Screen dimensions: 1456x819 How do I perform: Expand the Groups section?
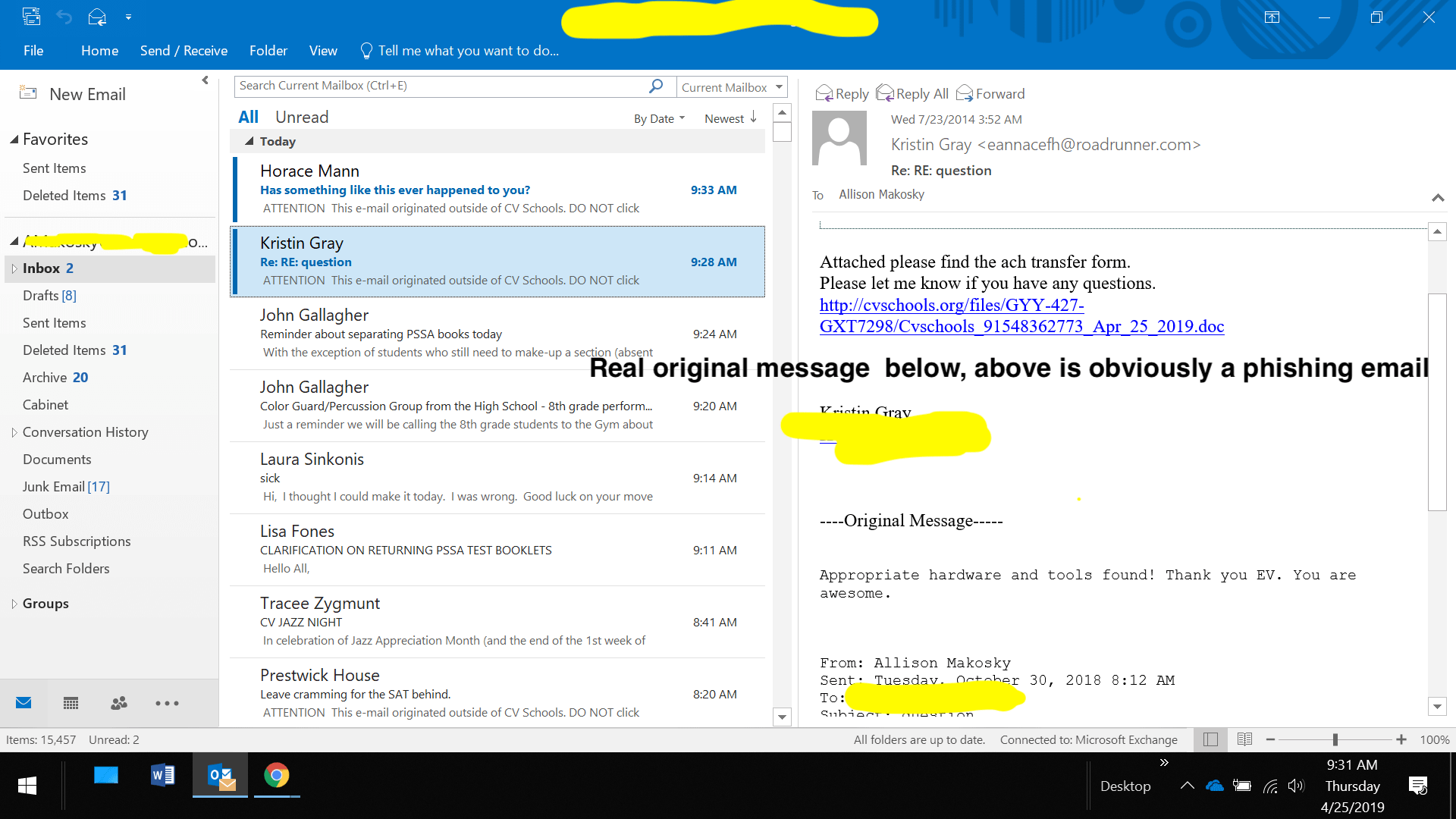point(14,604)
